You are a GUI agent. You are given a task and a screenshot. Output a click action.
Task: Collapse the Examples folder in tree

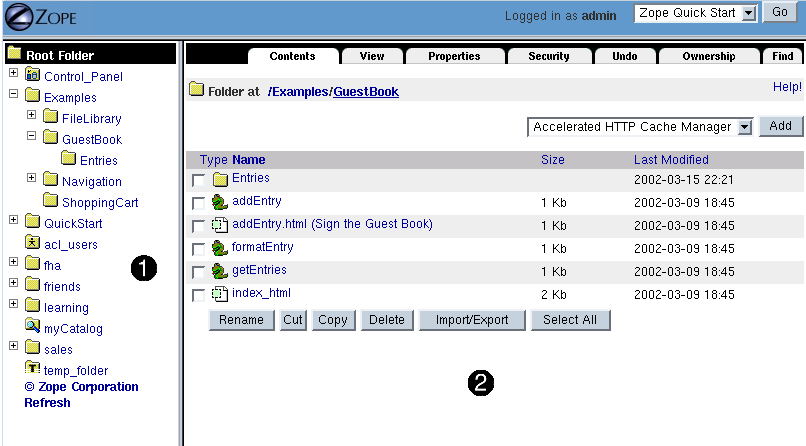tap(13, 96)
